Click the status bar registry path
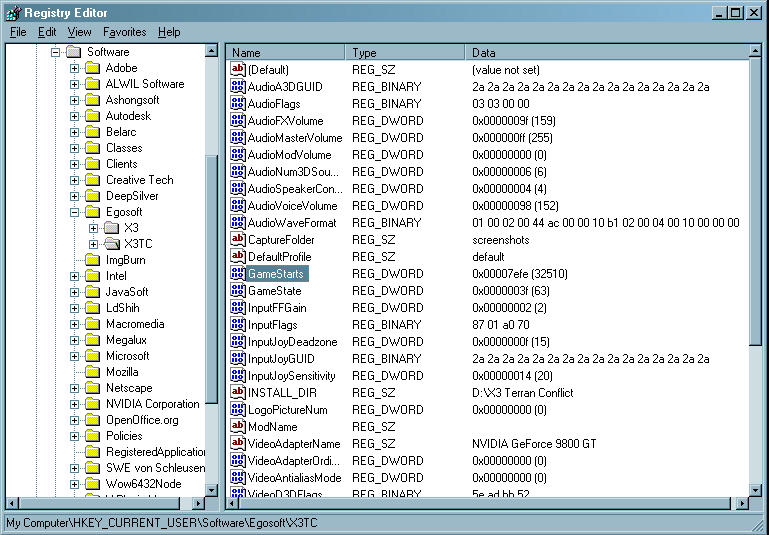The height and width of the screenshot is (535, 769). click(x=162, y=523)
